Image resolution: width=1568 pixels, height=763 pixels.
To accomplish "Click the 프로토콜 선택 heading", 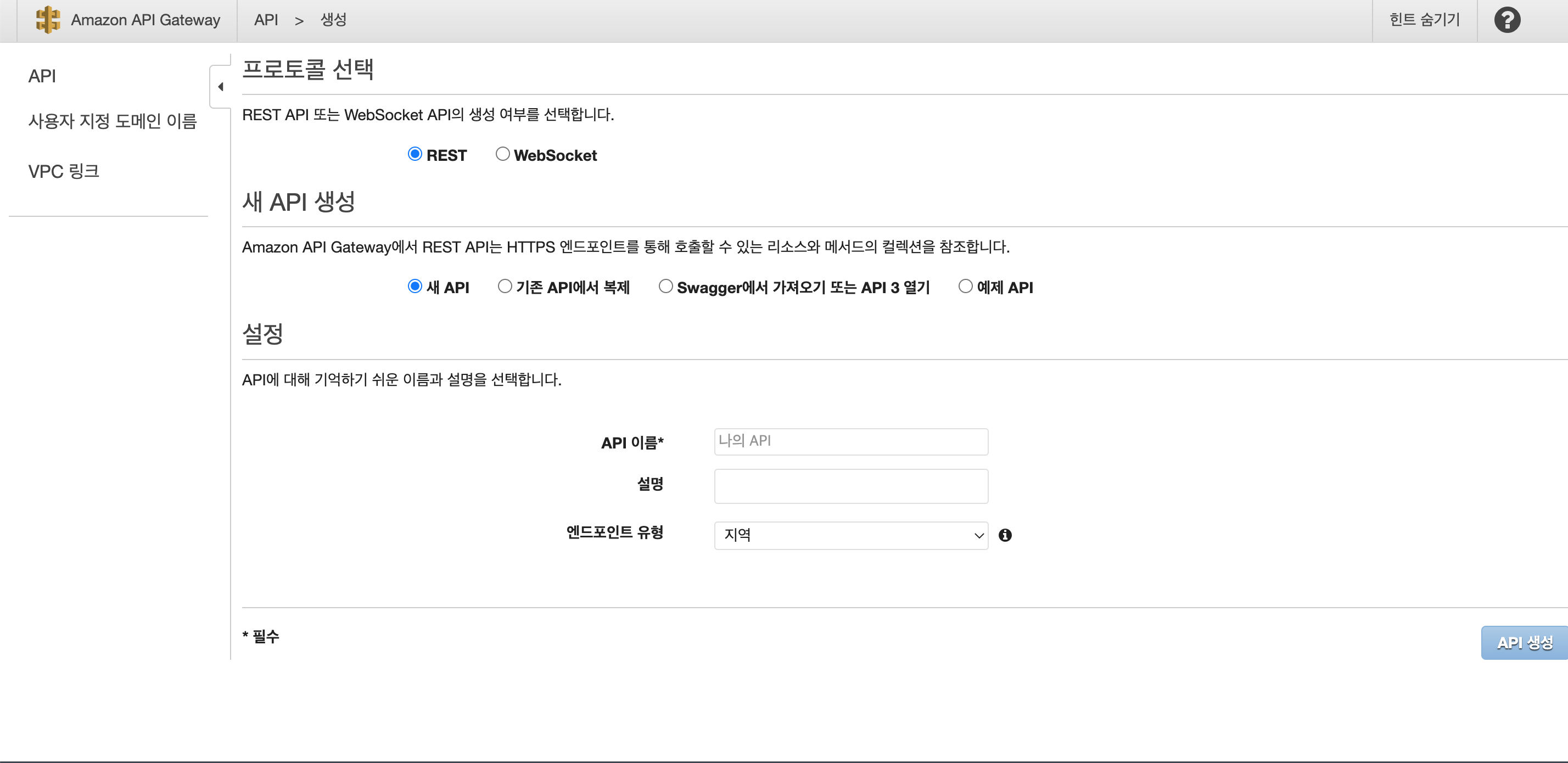I will point(308,69).
